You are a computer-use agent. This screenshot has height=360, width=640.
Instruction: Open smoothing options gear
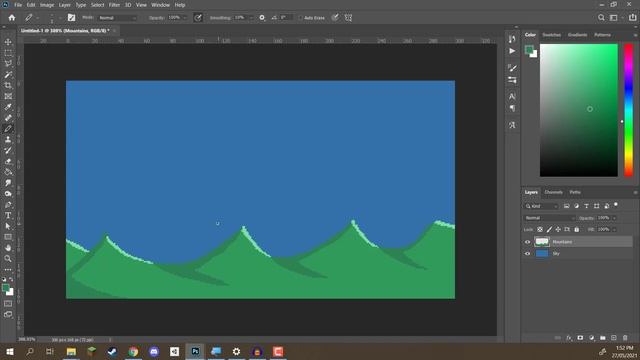tap(262, 18)
